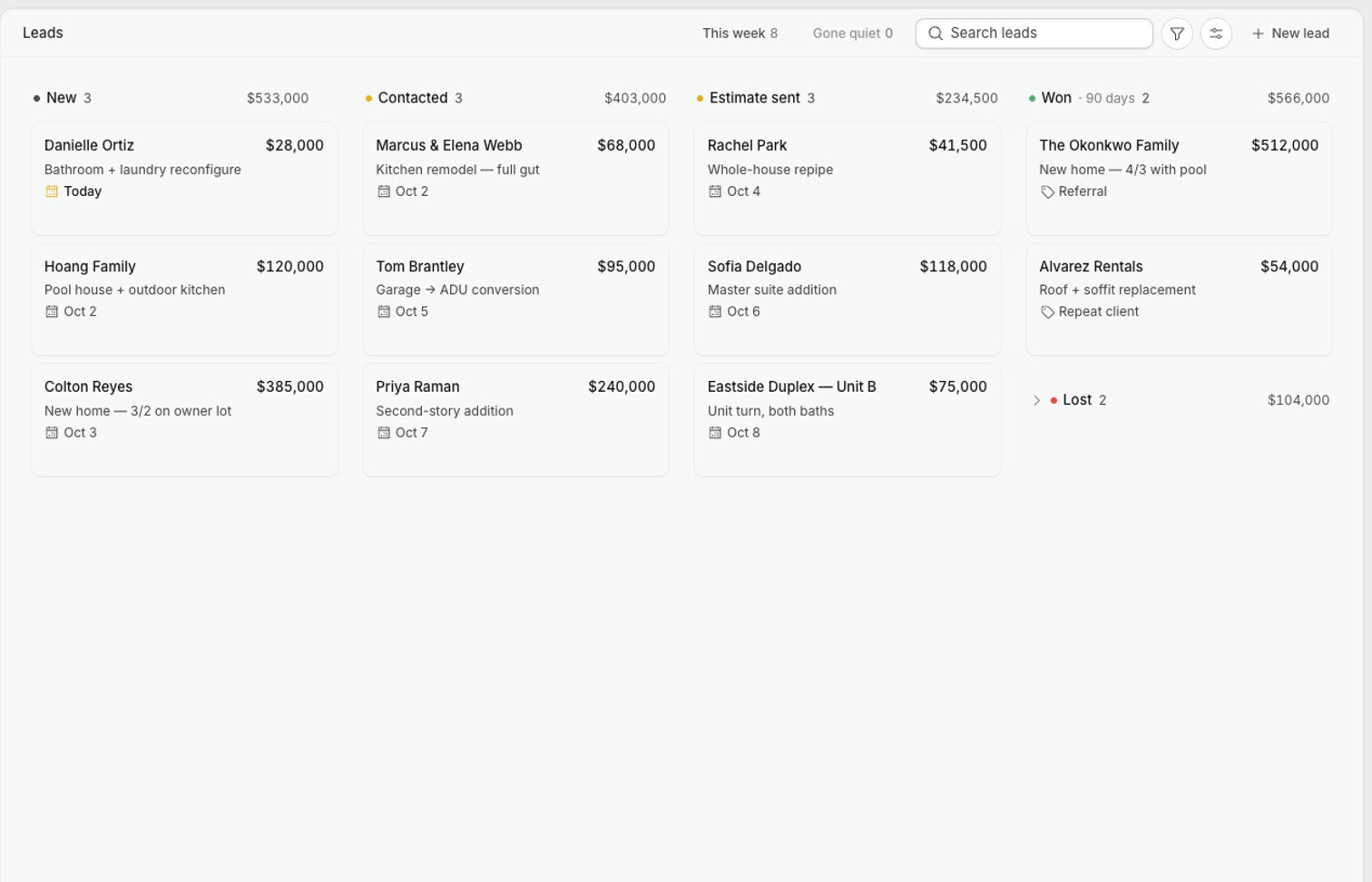The width and height of the screenshot is (1372, 882).
Task: Click calendar icon on Danielle Ortiz card
Action: (52, 191)
